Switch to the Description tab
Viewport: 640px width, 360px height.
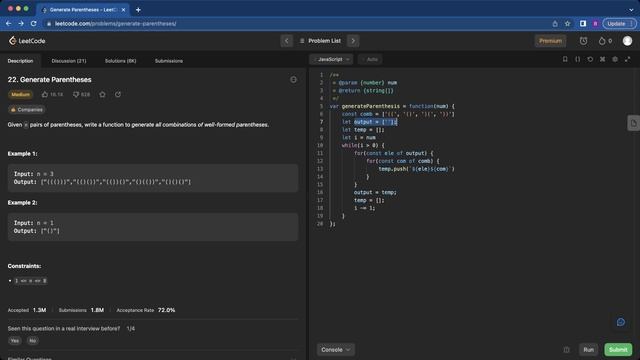[x=20, y=61]
